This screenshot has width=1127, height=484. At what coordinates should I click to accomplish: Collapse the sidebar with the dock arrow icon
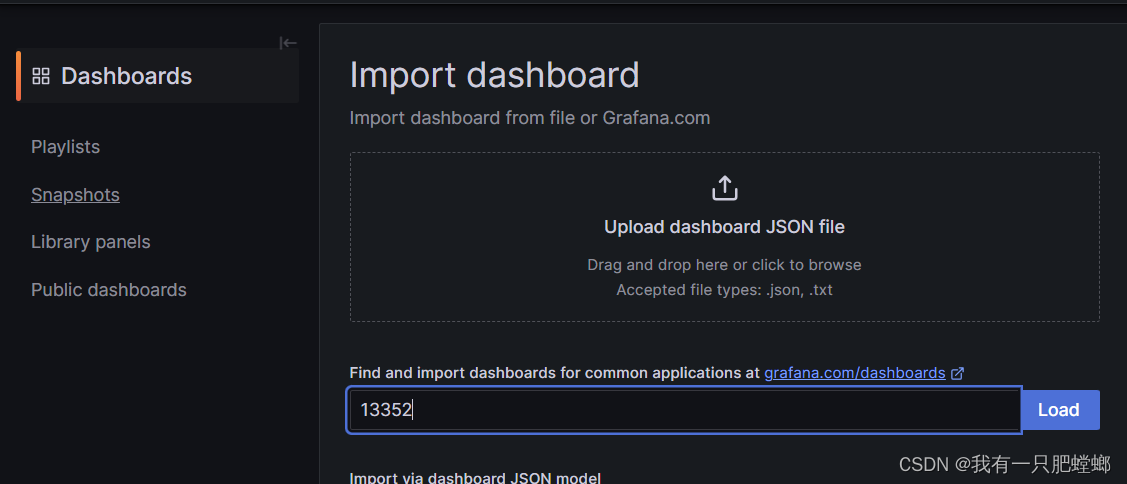pos(288,43)
